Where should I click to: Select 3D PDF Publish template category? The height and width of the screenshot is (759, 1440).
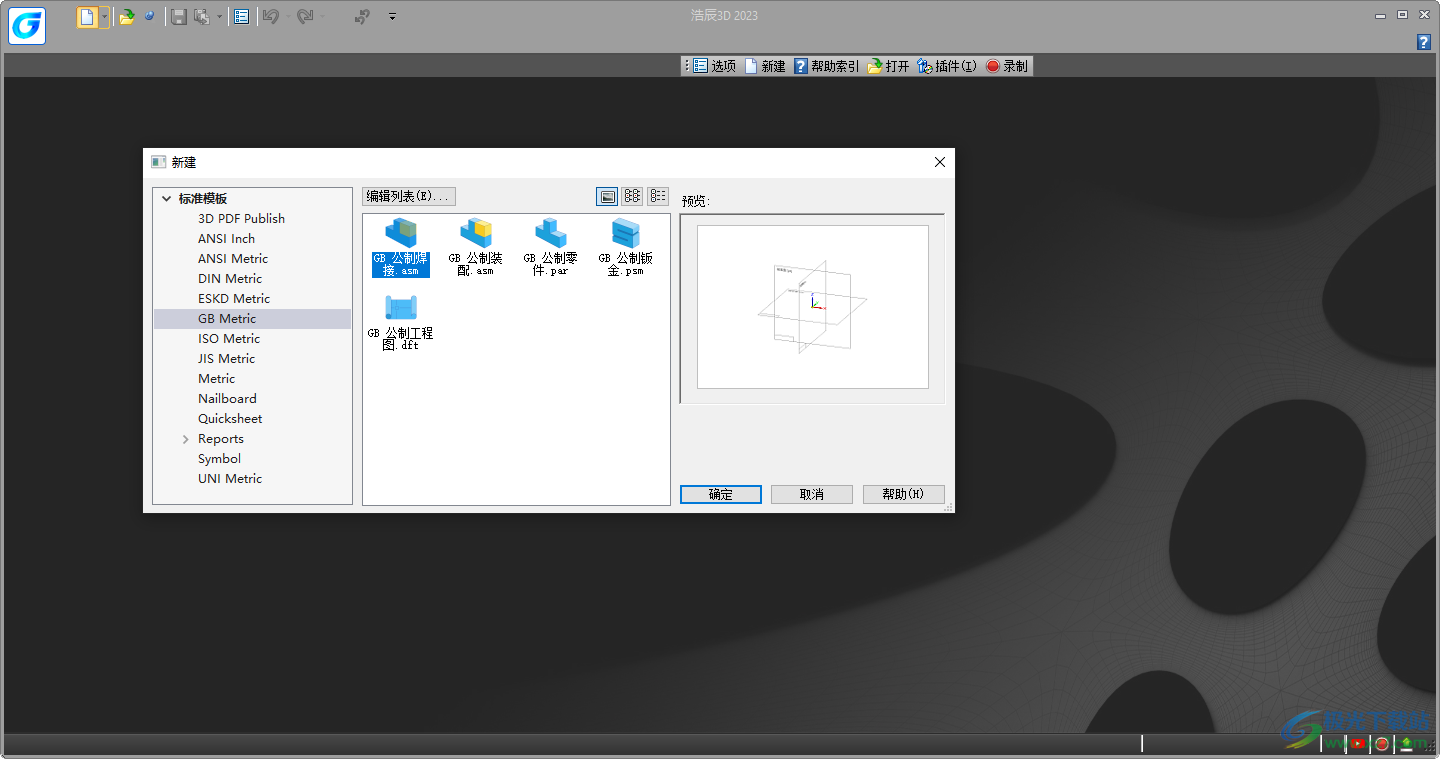tap(241, 219)
